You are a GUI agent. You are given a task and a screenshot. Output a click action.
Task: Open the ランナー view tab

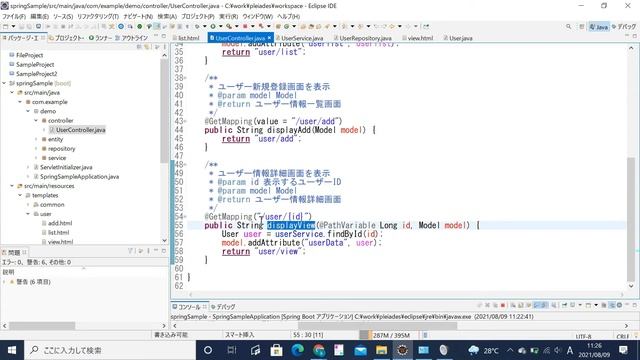tap(100, 38)
